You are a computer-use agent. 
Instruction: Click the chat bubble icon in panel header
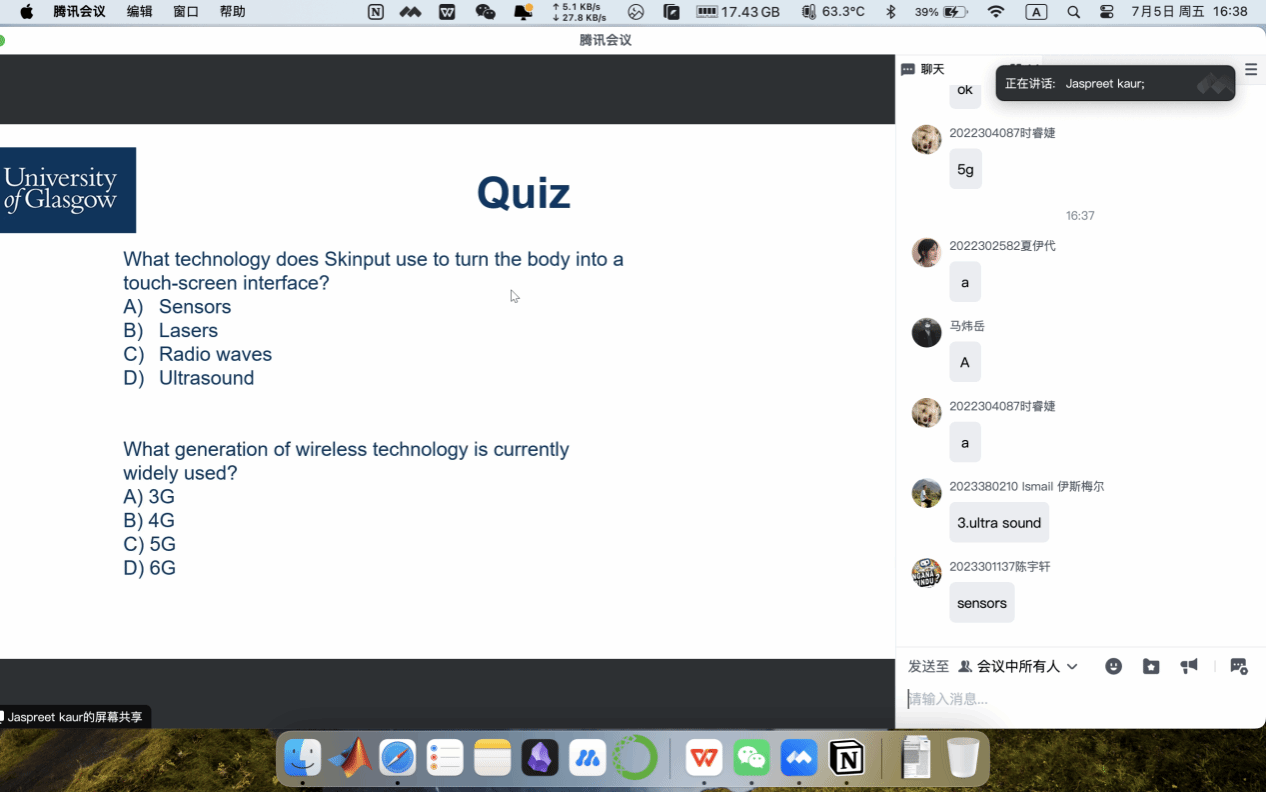pyautogui.click(x=908, y=70)
